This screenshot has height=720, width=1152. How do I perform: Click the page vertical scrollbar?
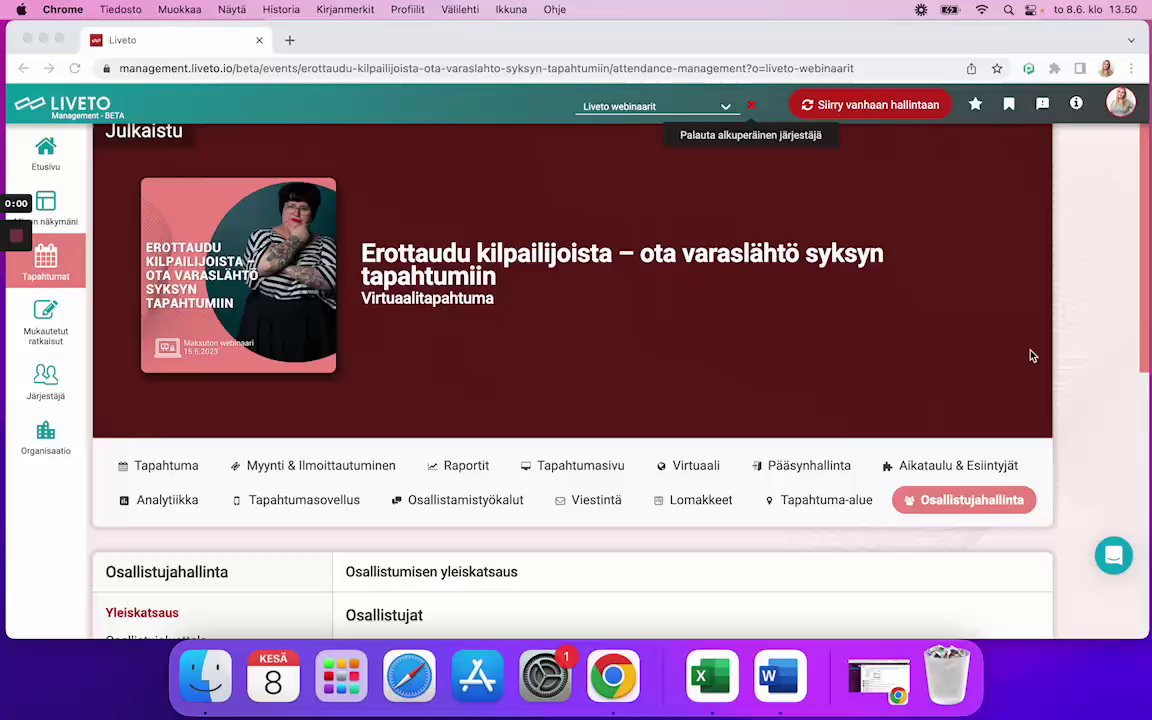[1146, 250]
